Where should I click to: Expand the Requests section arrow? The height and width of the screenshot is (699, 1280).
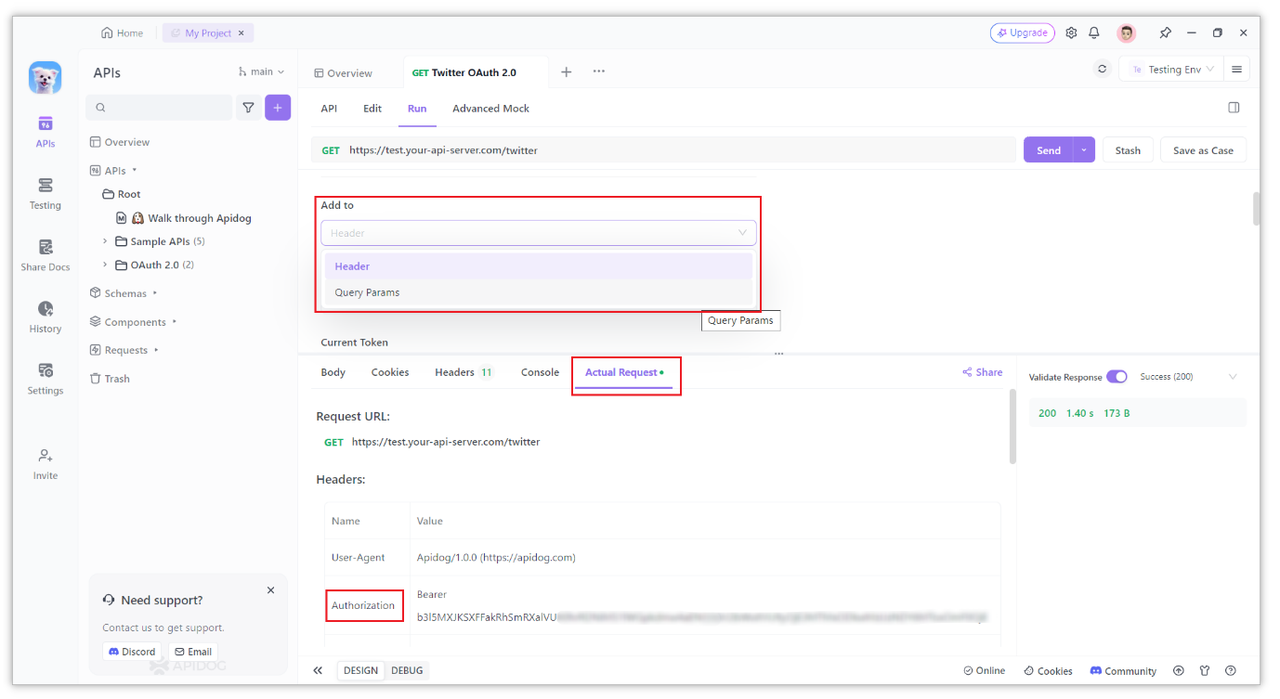coord(156,350)
